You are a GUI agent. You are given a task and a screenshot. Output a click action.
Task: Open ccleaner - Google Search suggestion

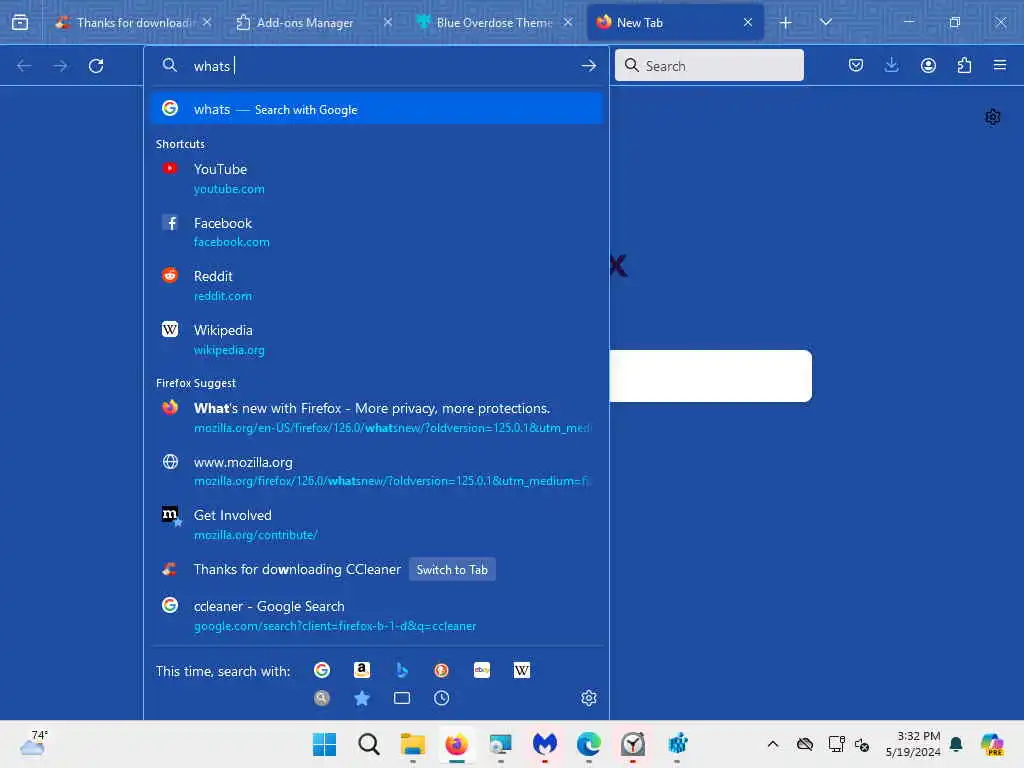[376, 616]
